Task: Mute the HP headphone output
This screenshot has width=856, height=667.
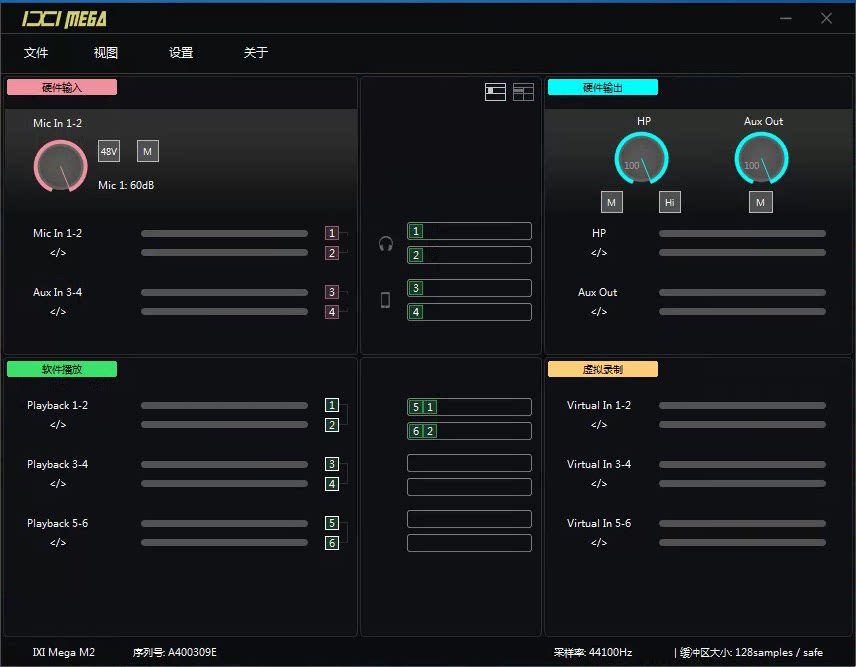Action: tap(611, 203)
